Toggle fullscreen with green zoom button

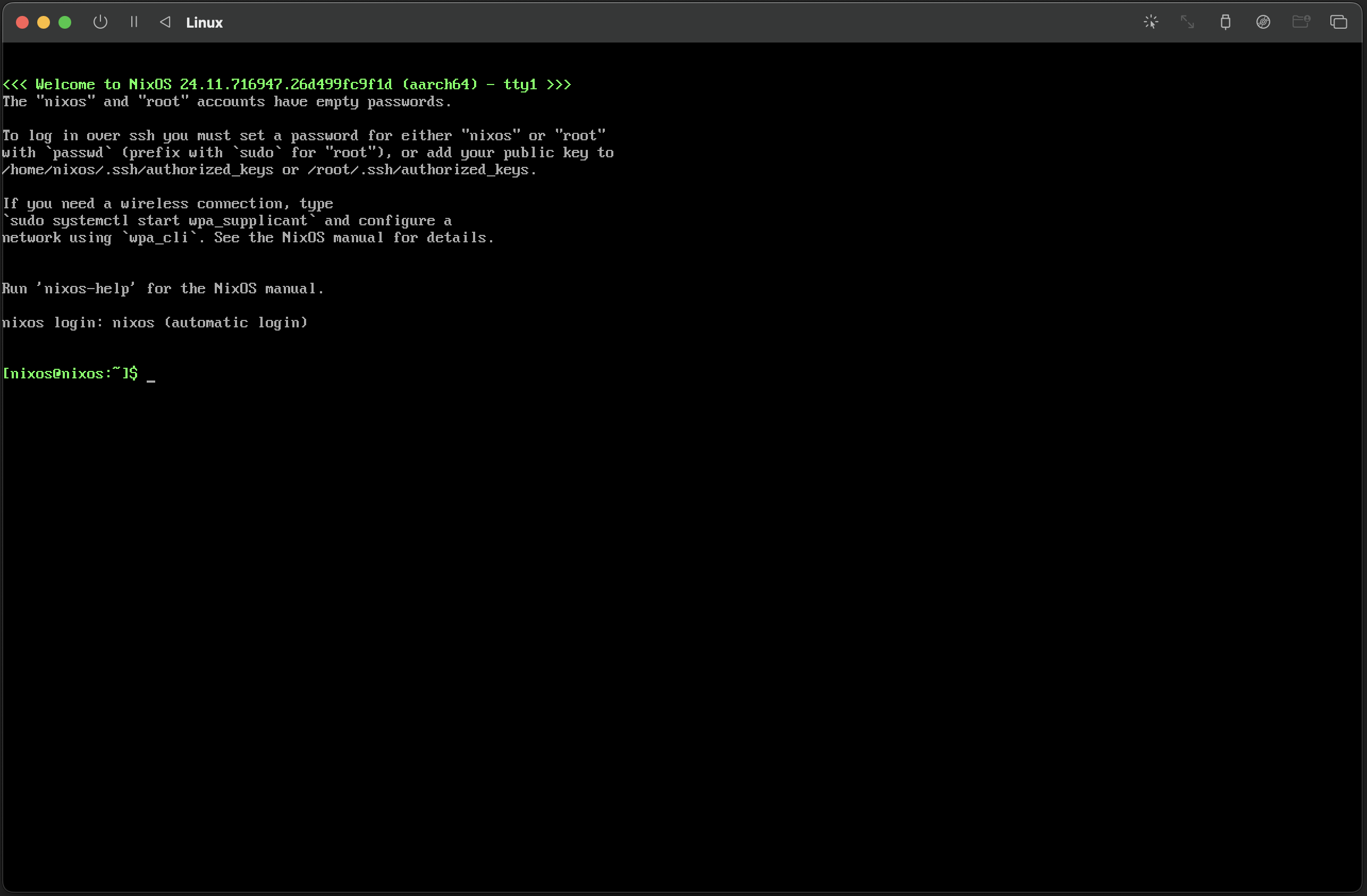coord(65,22)
